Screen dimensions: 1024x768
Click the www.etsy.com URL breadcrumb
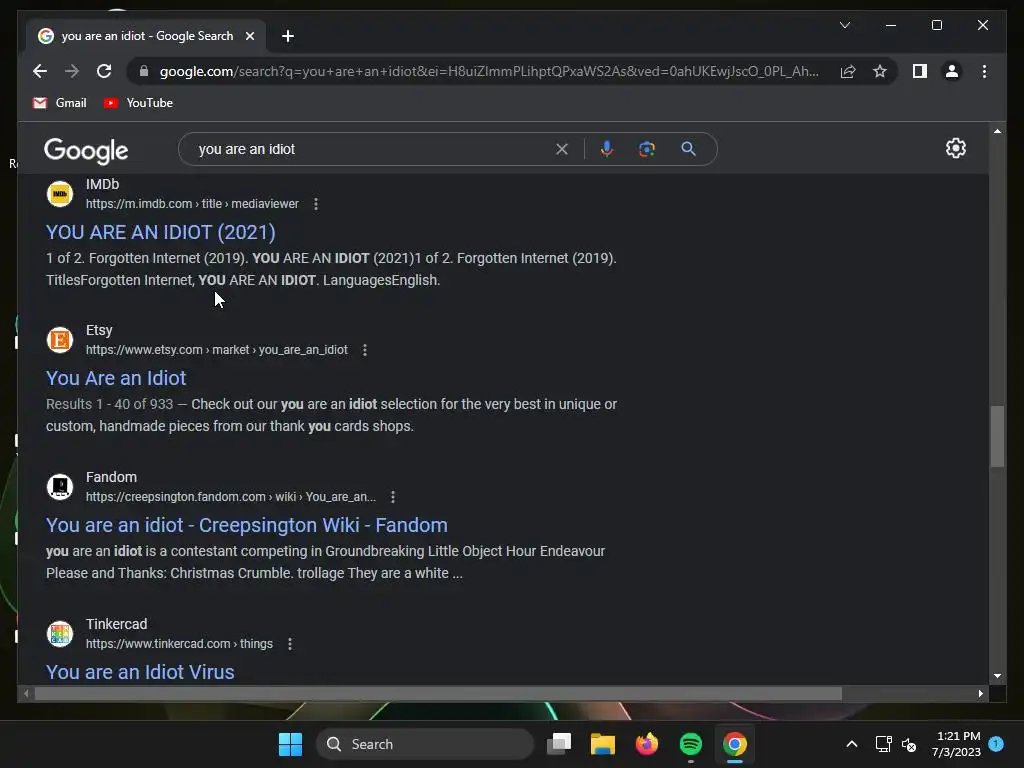pos(216,350)
